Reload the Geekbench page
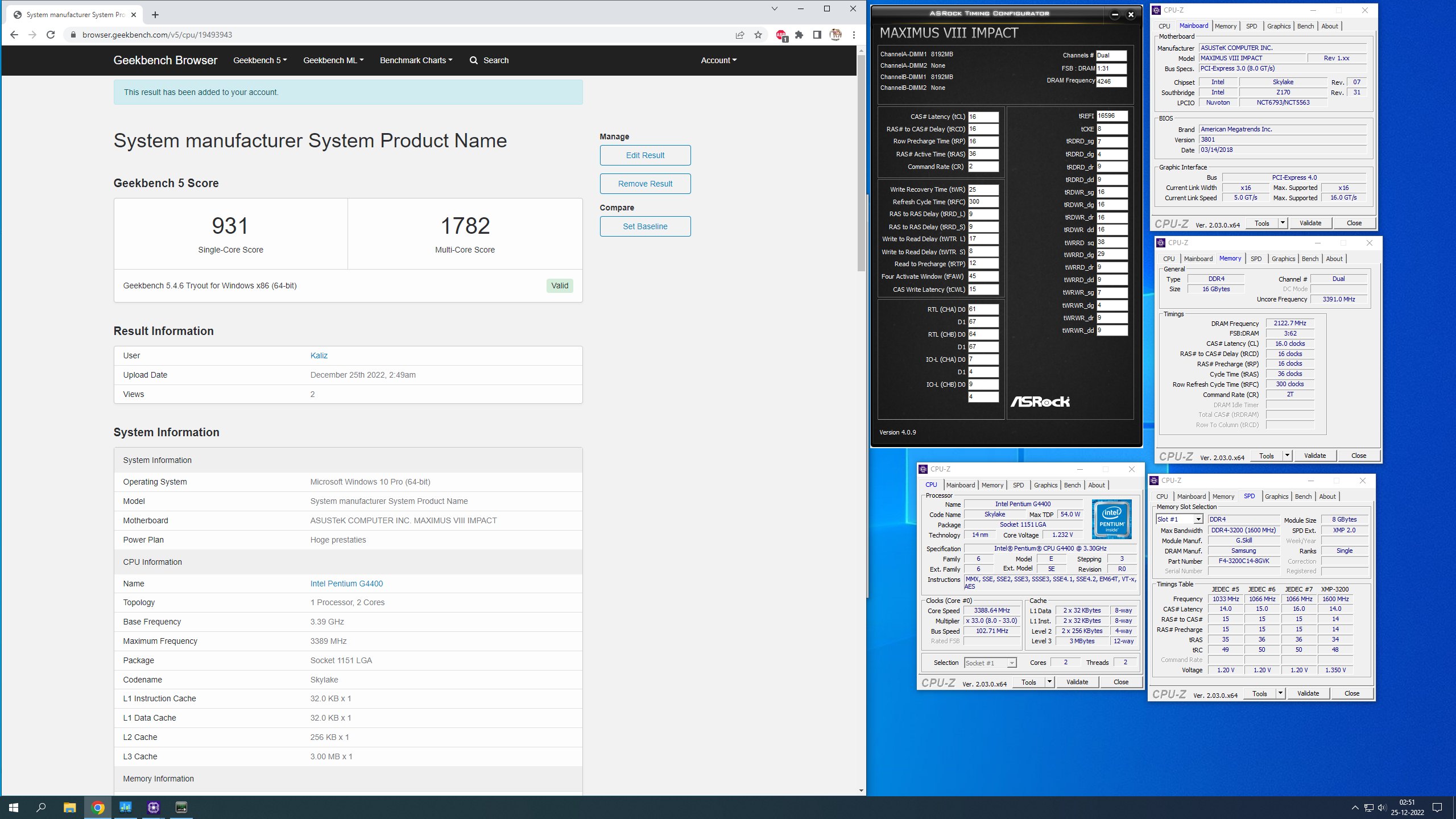This screenshot has height=819, width=1456. [51, 35]
